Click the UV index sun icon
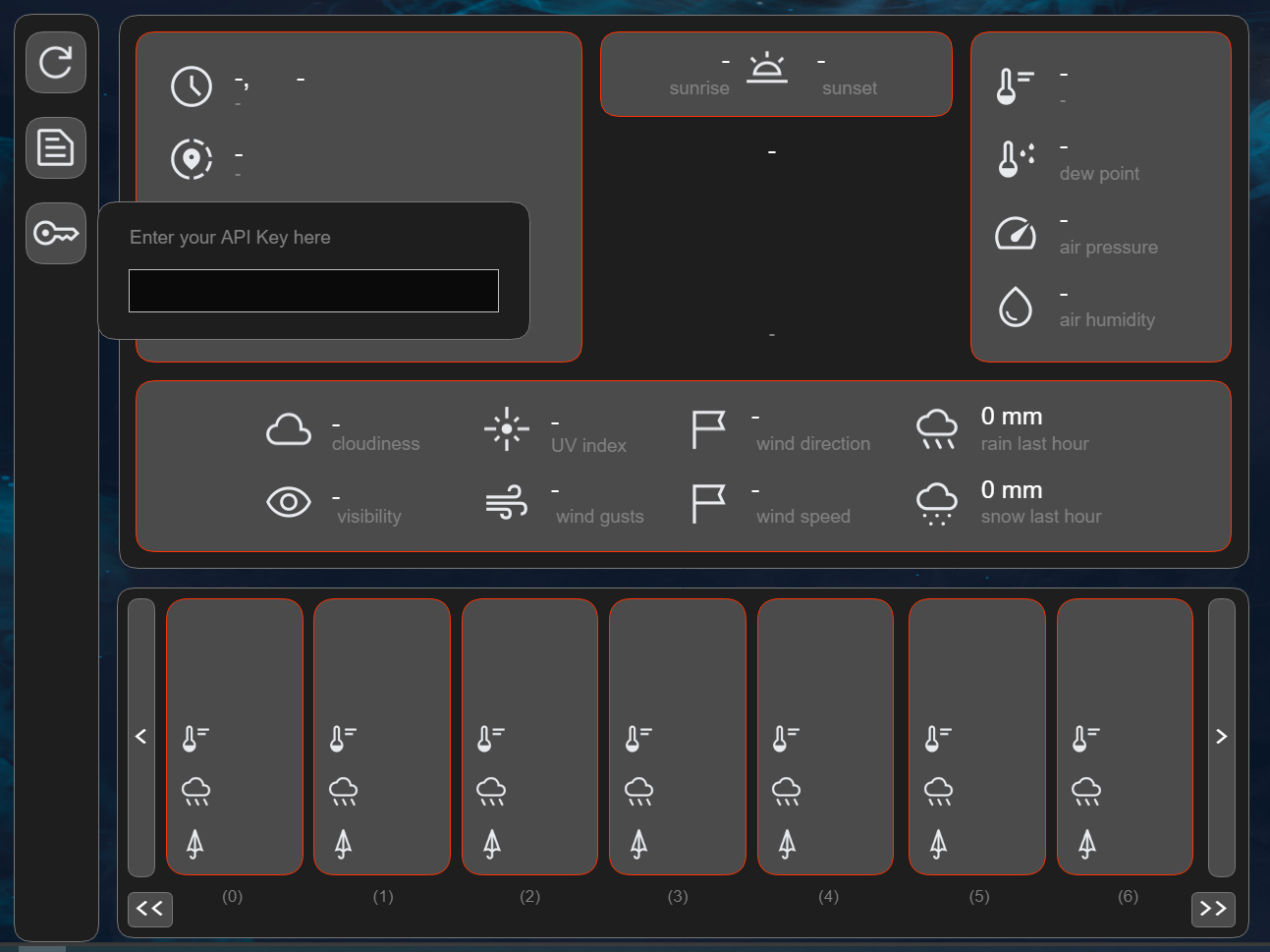This screenshot has height=952, width=1270. coord(507,429)
